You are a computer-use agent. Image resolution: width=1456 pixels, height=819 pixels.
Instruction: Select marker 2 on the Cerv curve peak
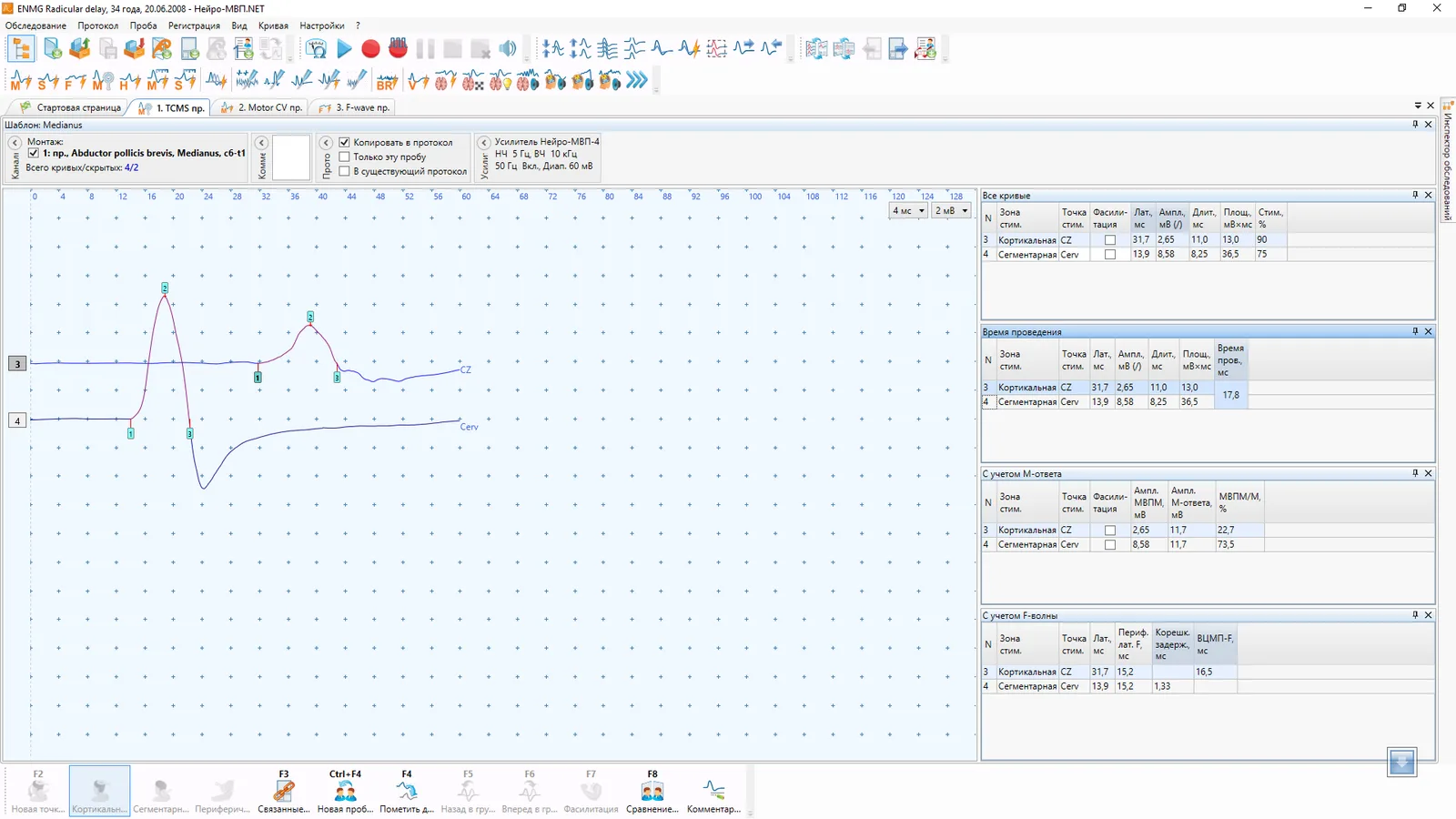coord(165,288)
